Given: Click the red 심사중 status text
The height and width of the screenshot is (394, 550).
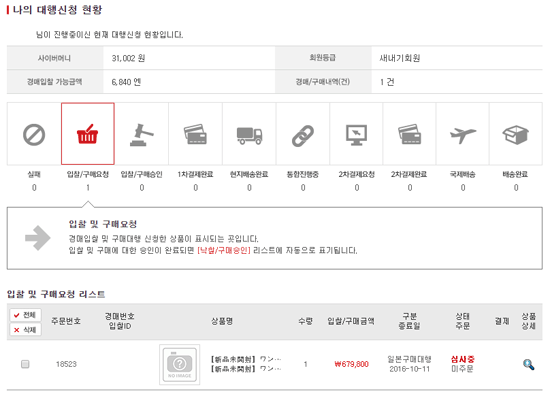Looking at the screenshot, I should [463, 359].
